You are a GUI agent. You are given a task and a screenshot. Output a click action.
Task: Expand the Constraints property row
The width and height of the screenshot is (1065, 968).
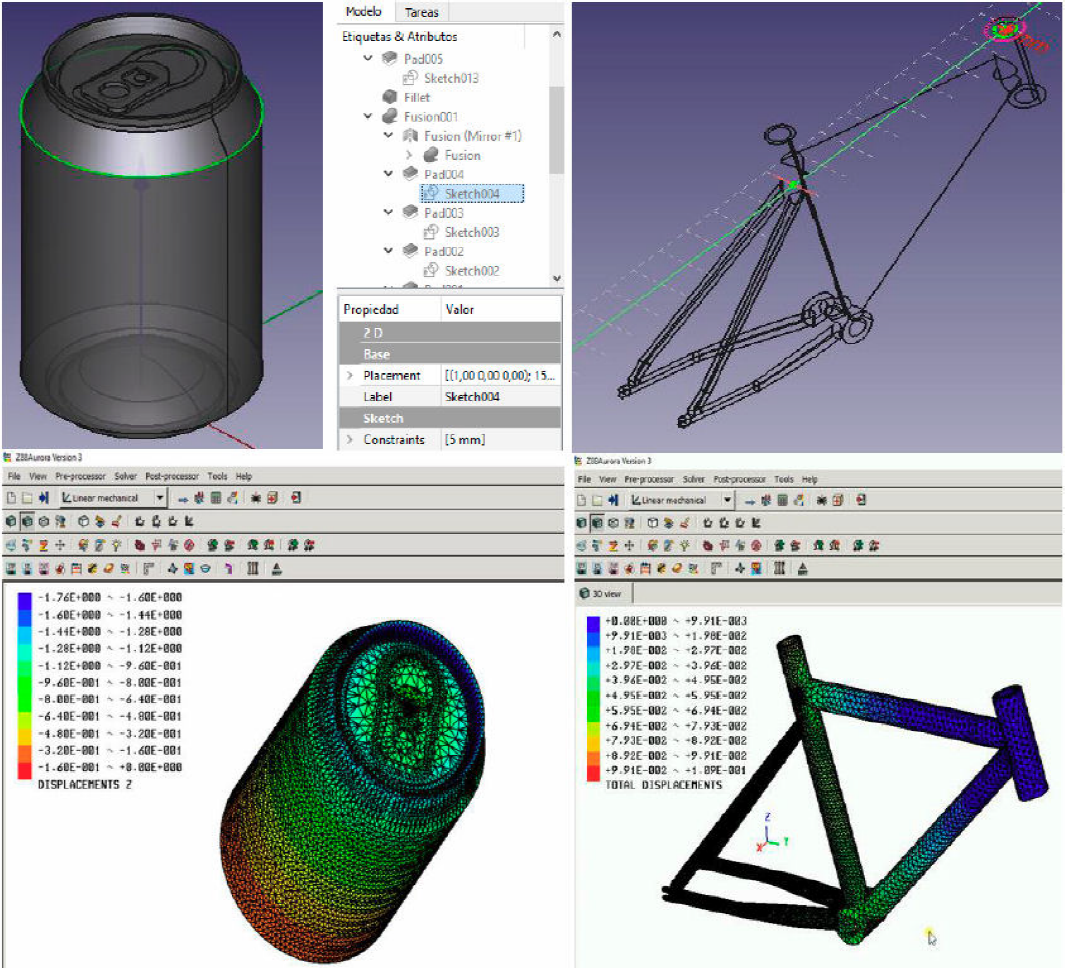(350, 440)
